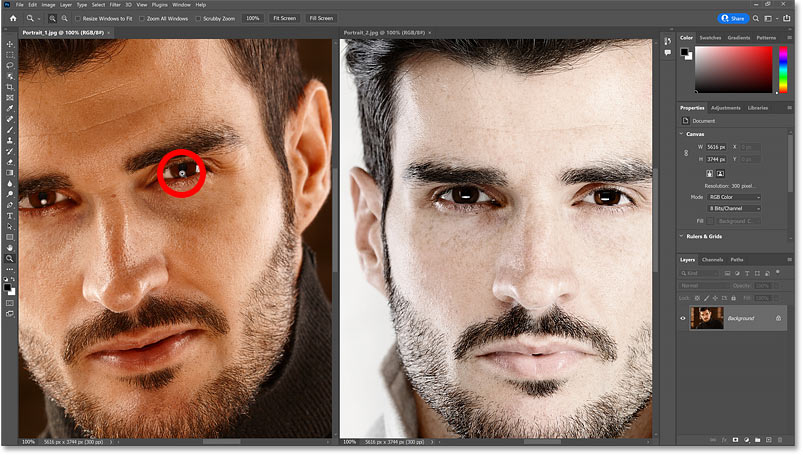This screenshot has height=455, width=803.
Task: Select the Brush tool
Action: 10,130
